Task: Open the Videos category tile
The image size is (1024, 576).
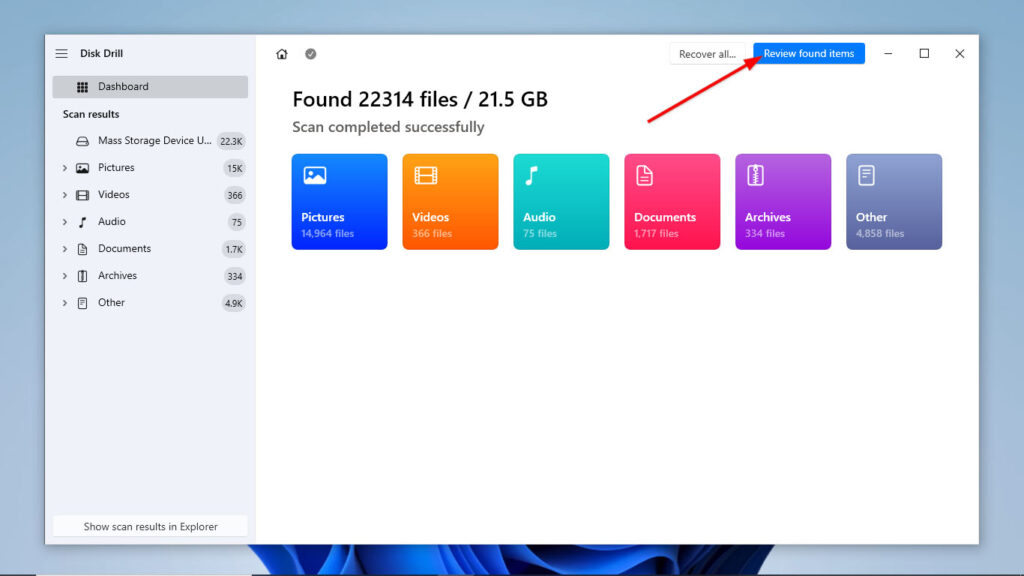Action: (x=450, y=201)
